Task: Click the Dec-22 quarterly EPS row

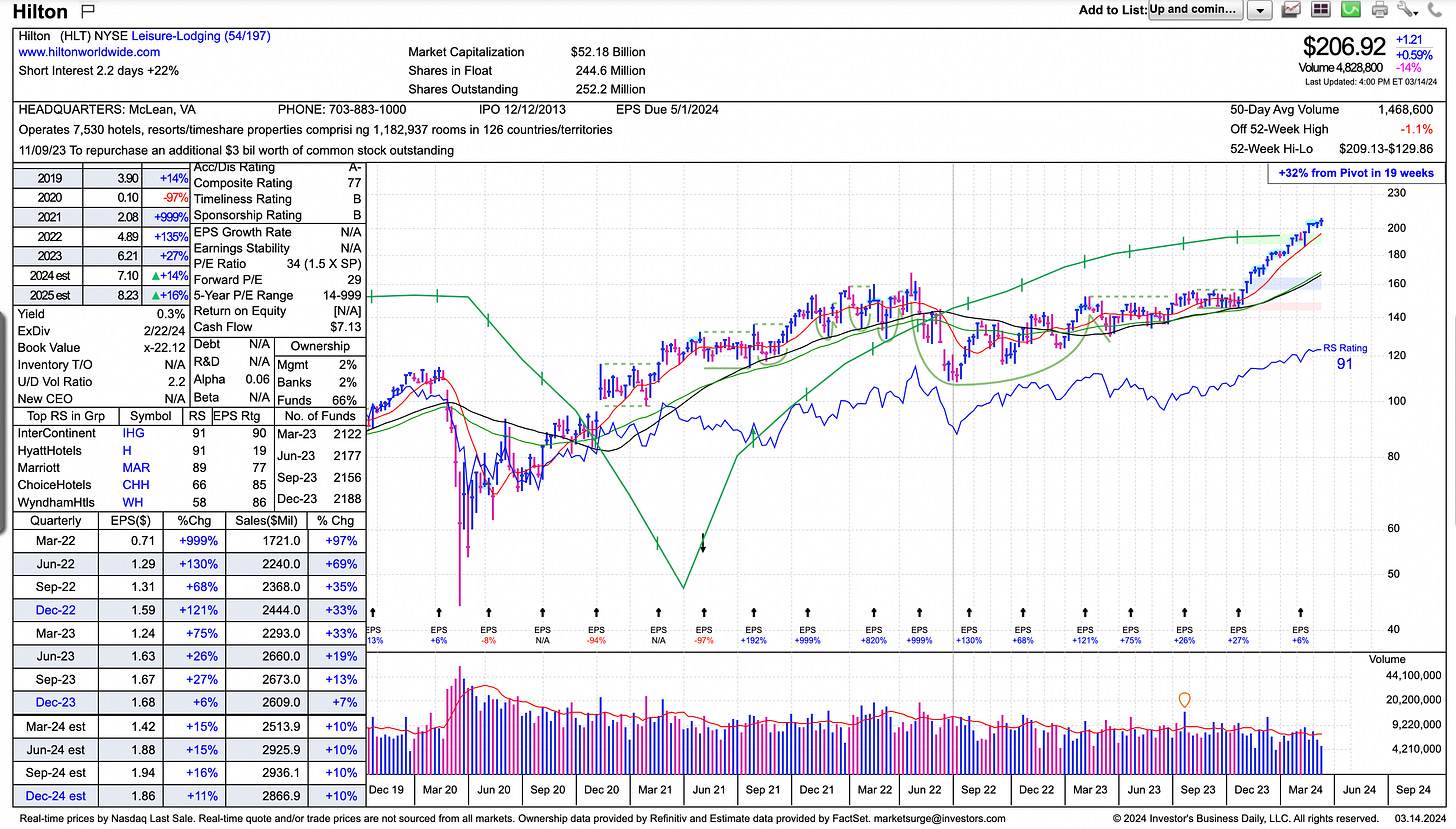Action: [x=190, y=609]
